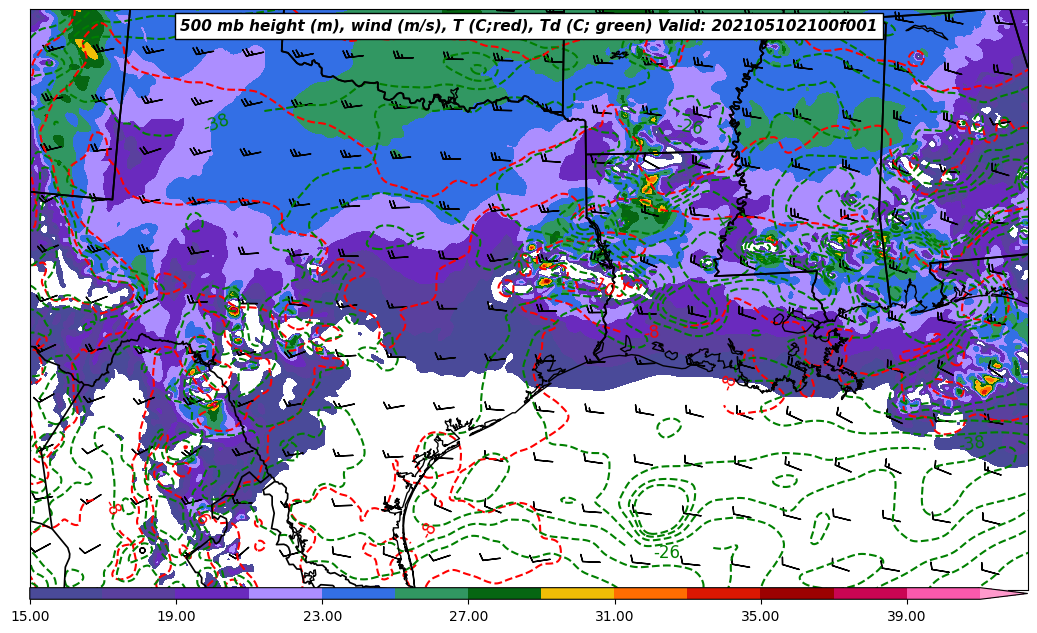Click green -38 label in the Texas Panhandle
This screenshot has height=633, width=1037.
click(216, 122)
